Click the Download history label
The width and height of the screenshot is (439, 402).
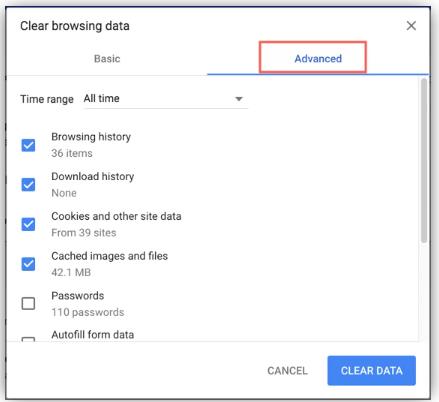coord(93,176)
